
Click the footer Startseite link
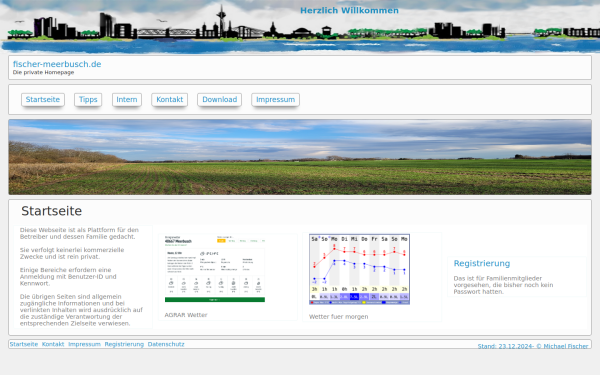click(x=24, y=344)
